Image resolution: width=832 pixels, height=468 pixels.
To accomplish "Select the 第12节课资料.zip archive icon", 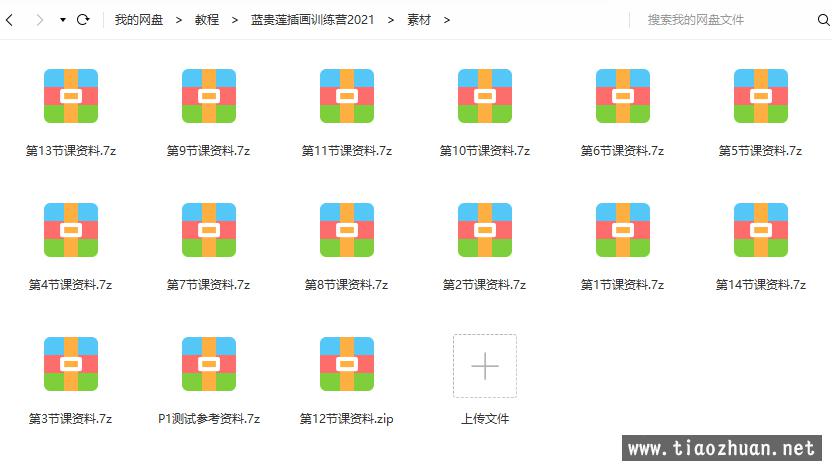I will (x=347, y=364).
